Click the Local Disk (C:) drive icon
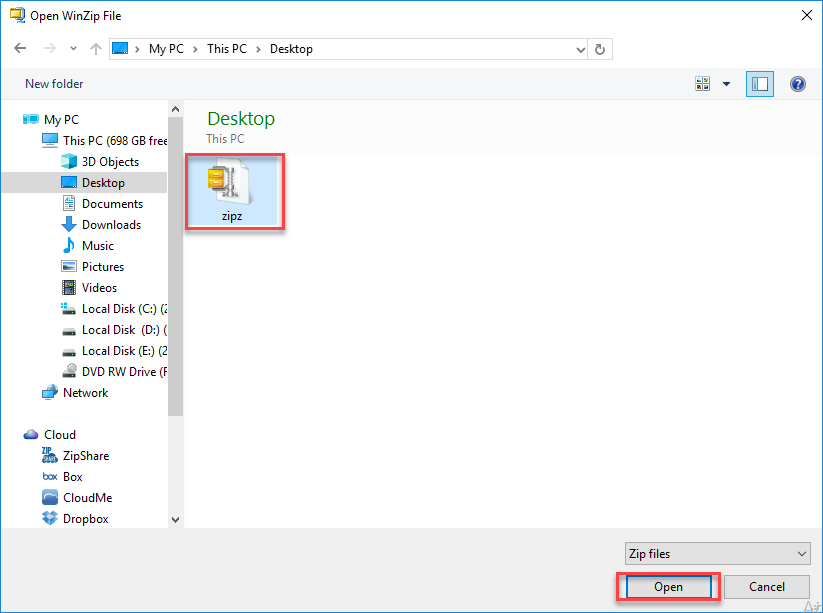823x613 pixels. pos(69,309)
